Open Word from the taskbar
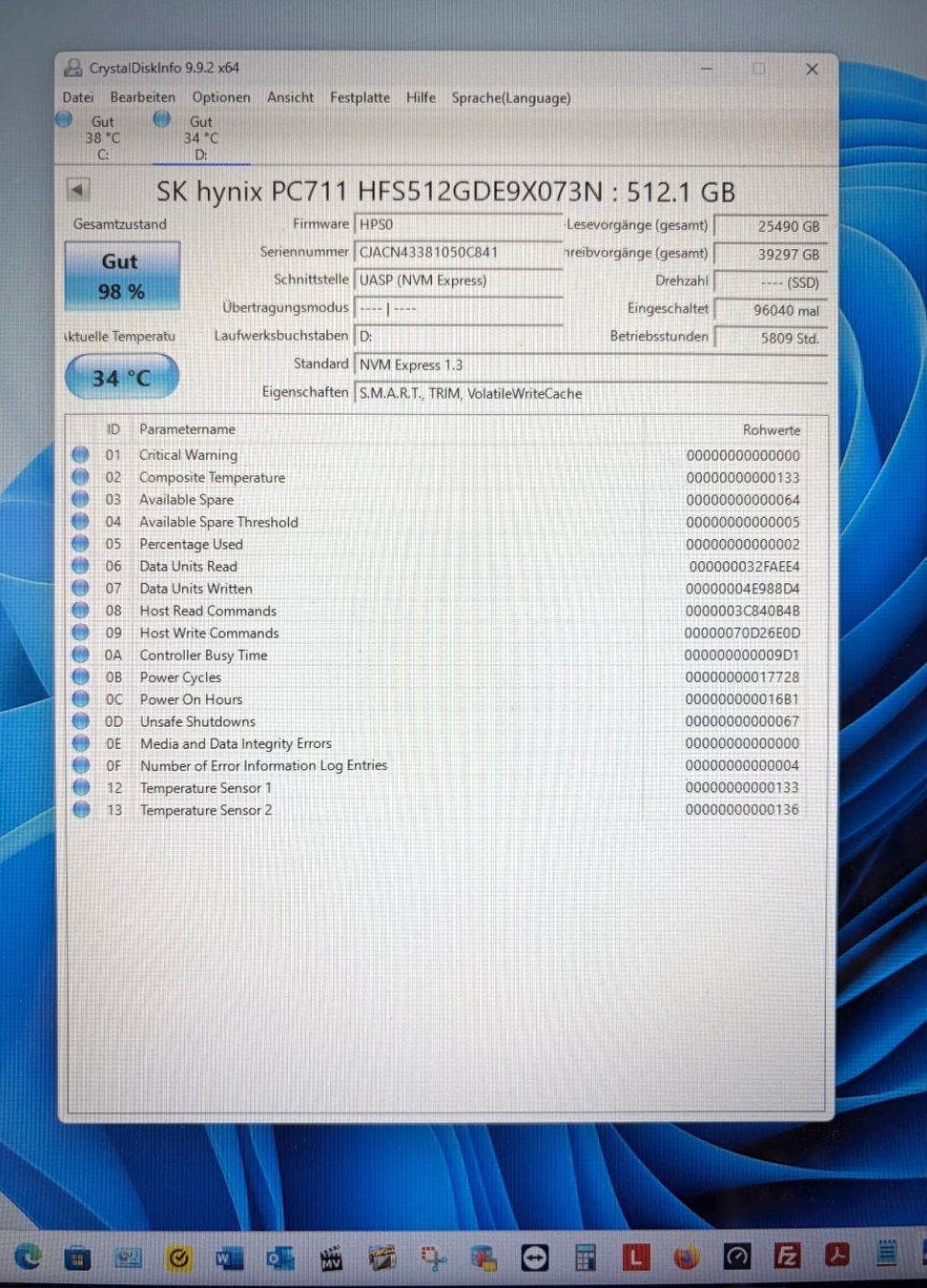The image size is (927, 1288). pos(229,1258)
